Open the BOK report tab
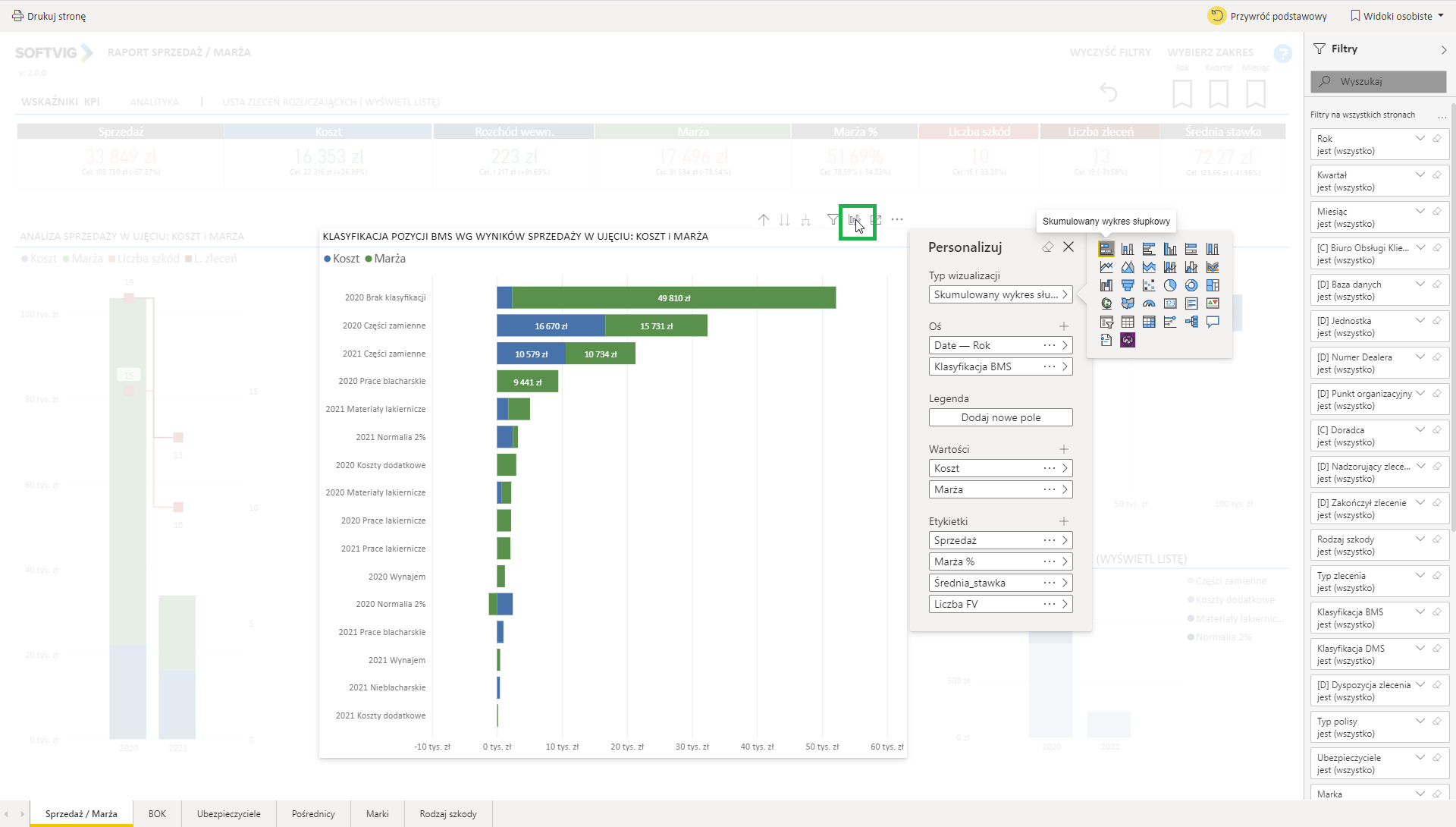The image size is (1456, 827). [157, 814]
